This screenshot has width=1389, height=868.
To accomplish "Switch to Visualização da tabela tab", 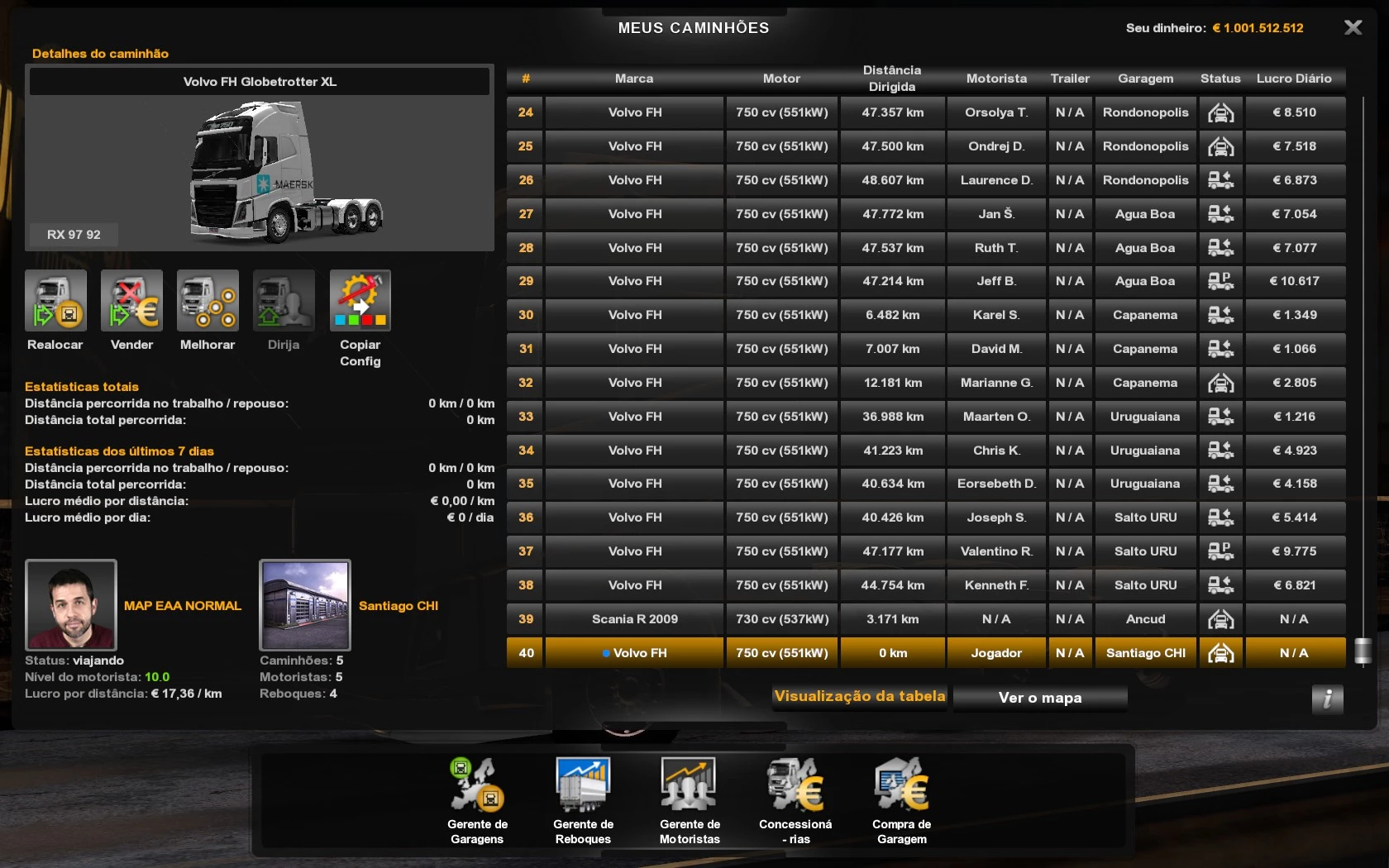I will click(x=860, y=697).
